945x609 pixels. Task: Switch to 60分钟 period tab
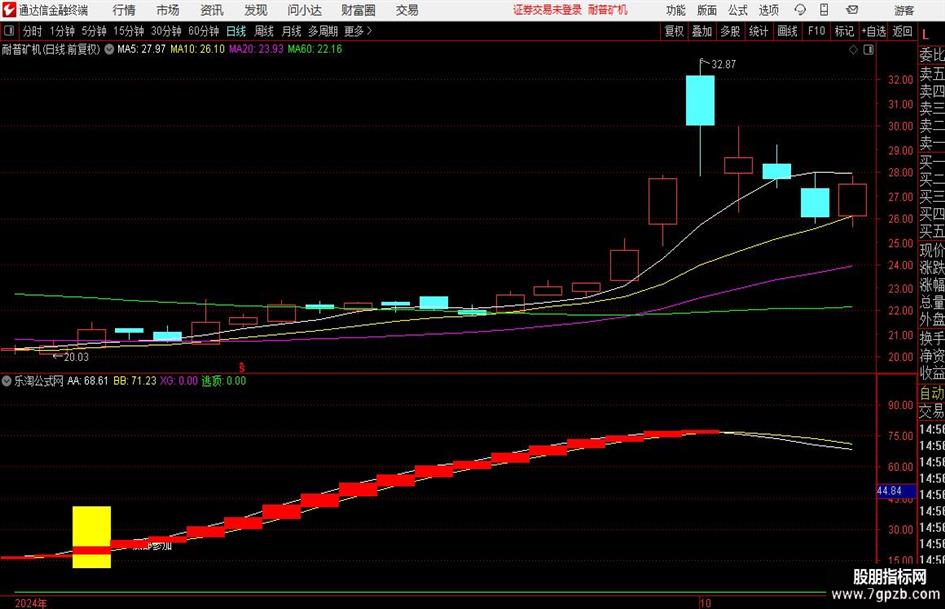click(204, 31)
